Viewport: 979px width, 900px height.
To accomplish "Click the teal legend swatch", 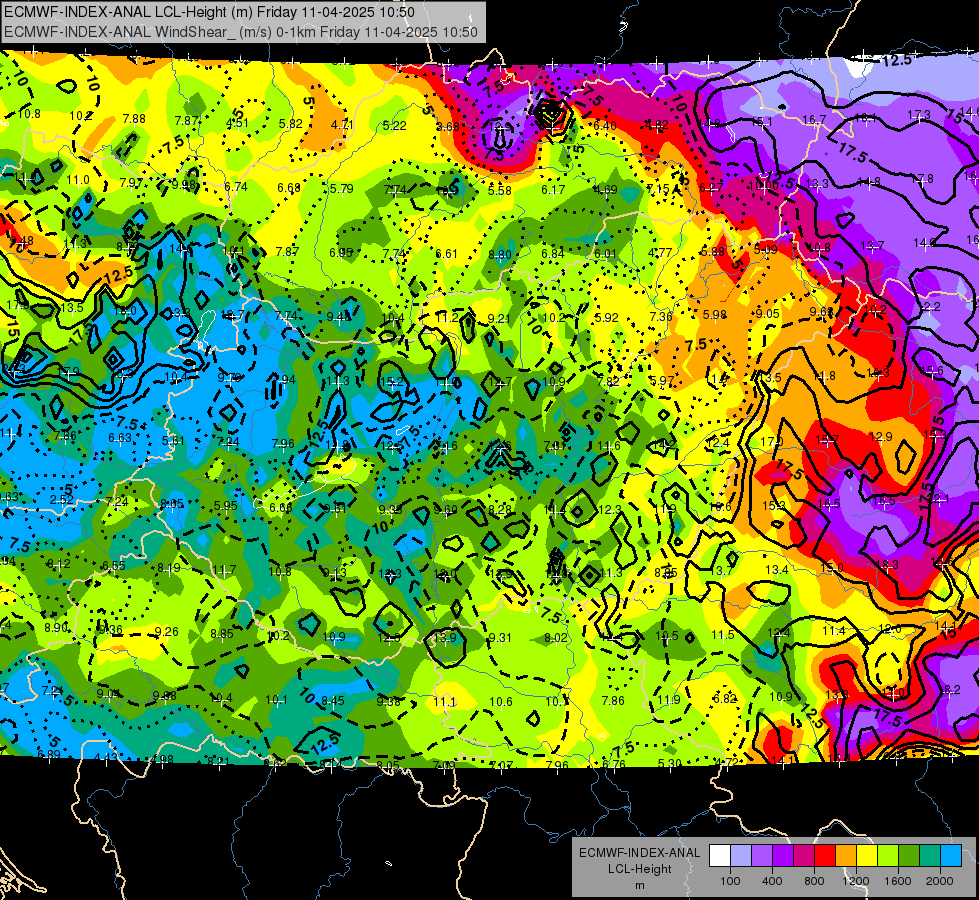I will (x=930, y=856).
